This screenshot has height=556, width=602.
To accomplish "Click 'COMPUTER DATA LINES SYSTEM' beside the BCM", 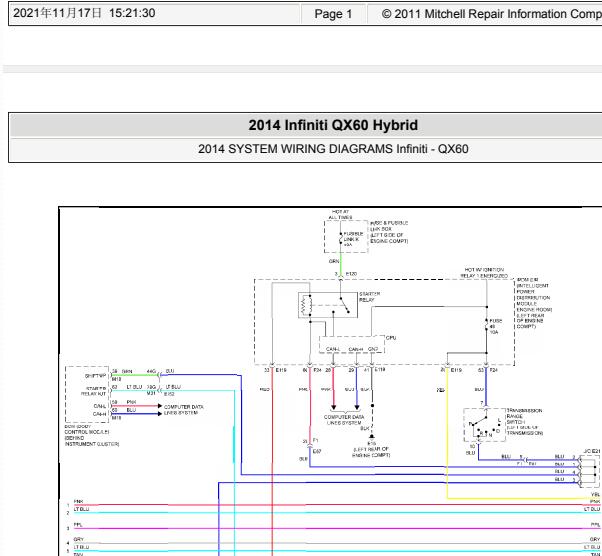I will coord(184,410).
